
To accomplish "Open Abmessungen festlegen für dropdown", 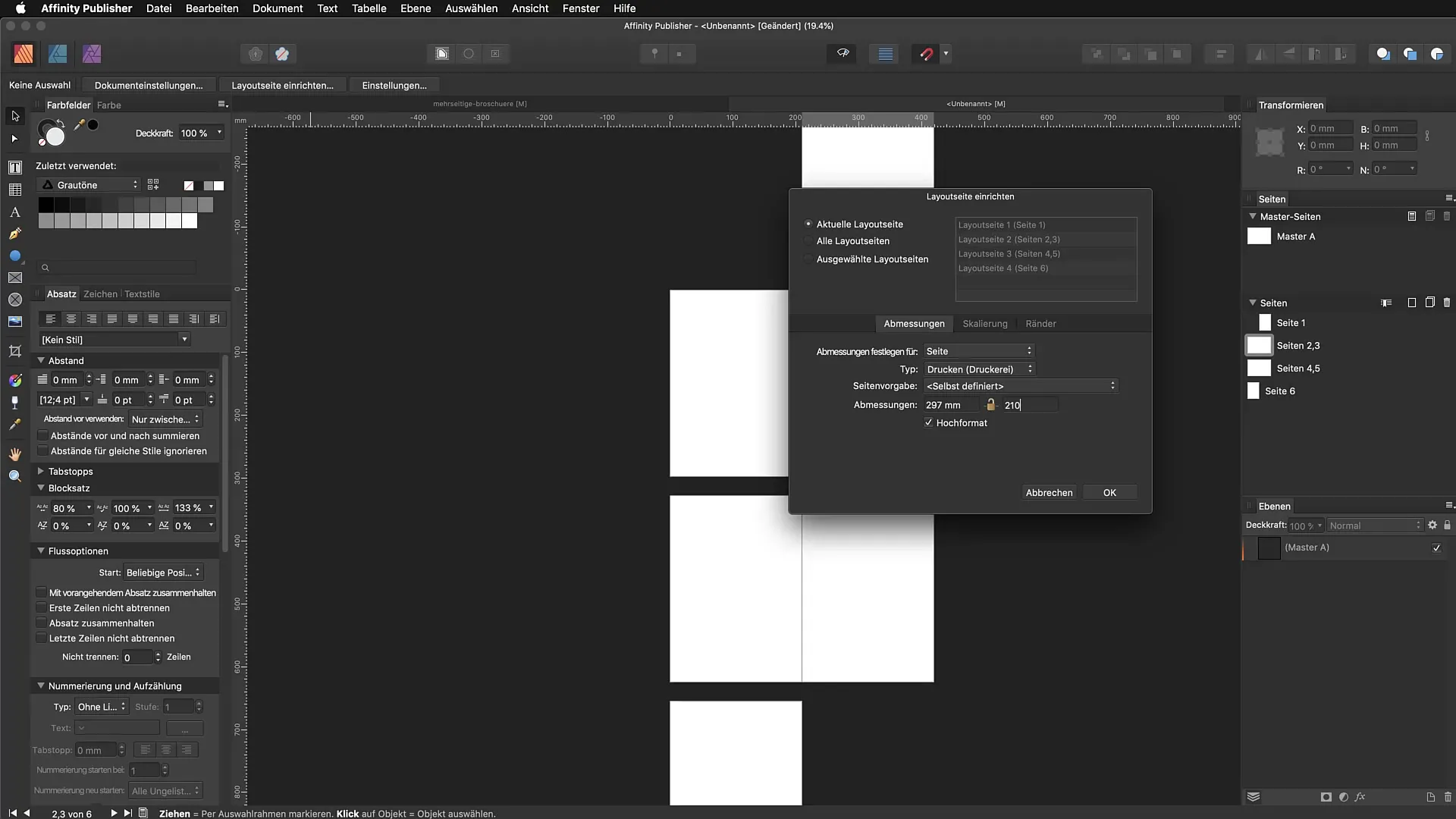I will [978, 351].
